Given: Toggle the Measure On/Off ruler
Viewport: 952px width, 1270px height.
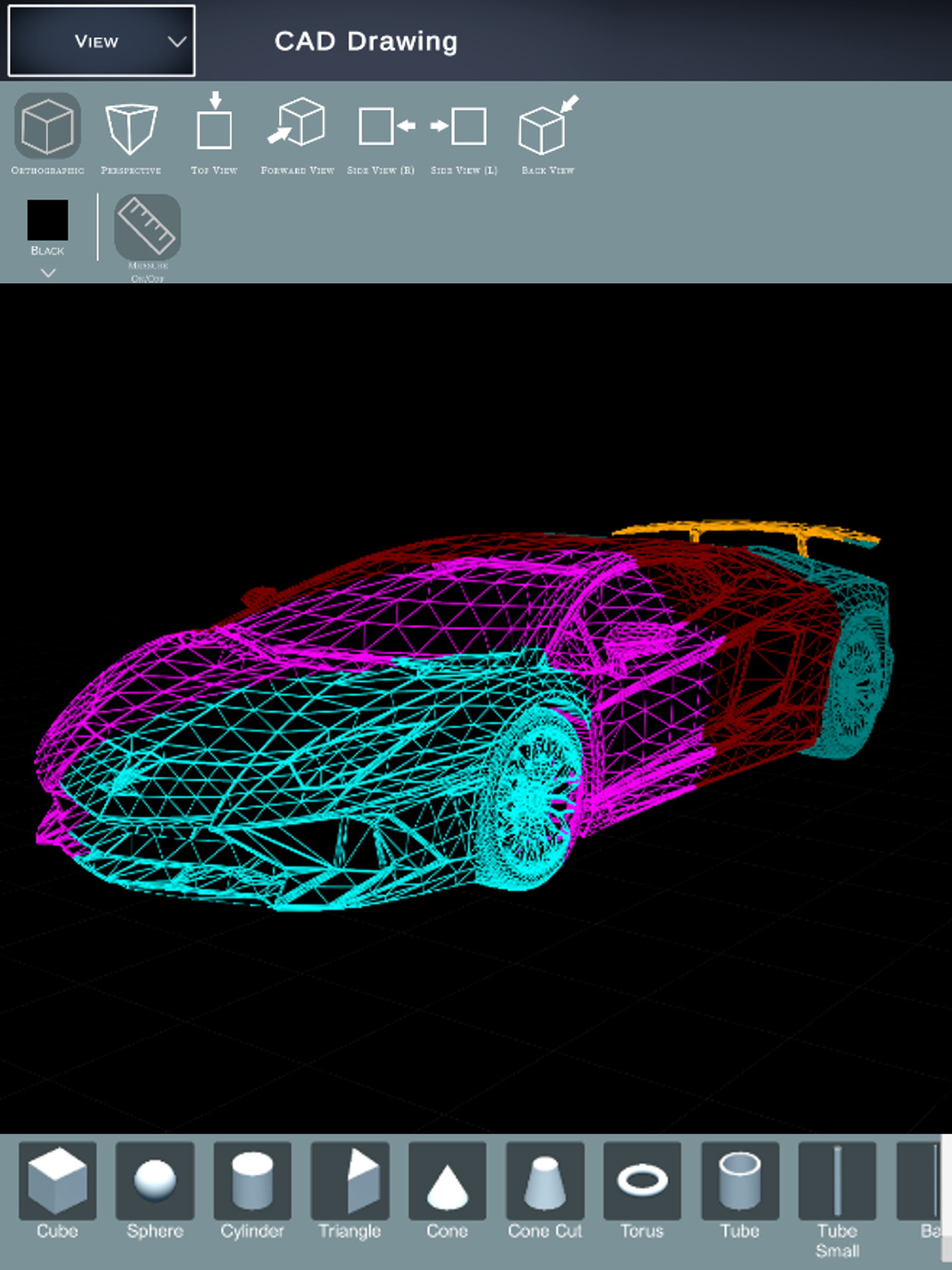Looking at the screenshot, I should (x=148, y=227).
